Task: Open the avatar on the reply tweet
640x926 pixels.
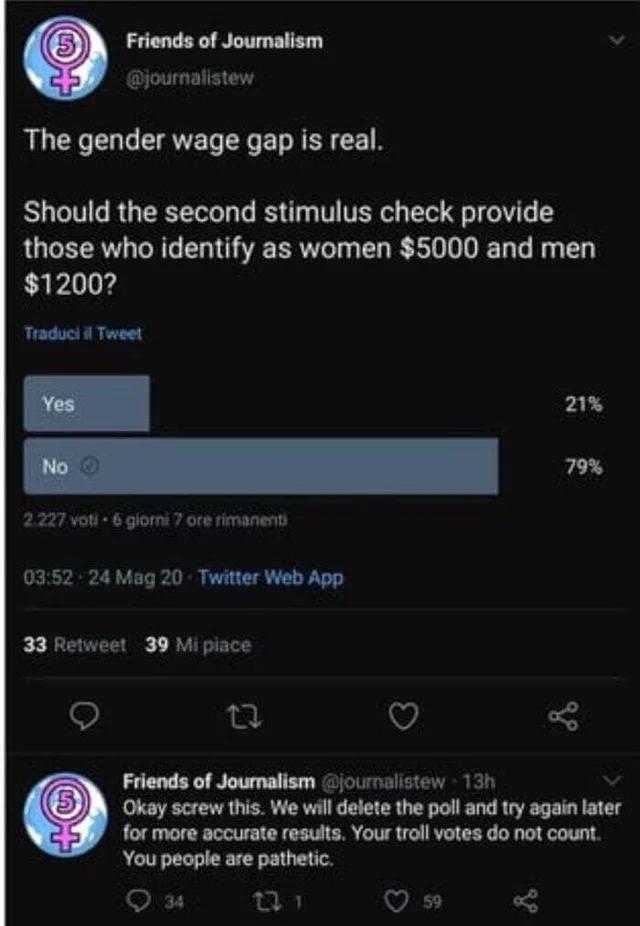Action: click(66, 815)
